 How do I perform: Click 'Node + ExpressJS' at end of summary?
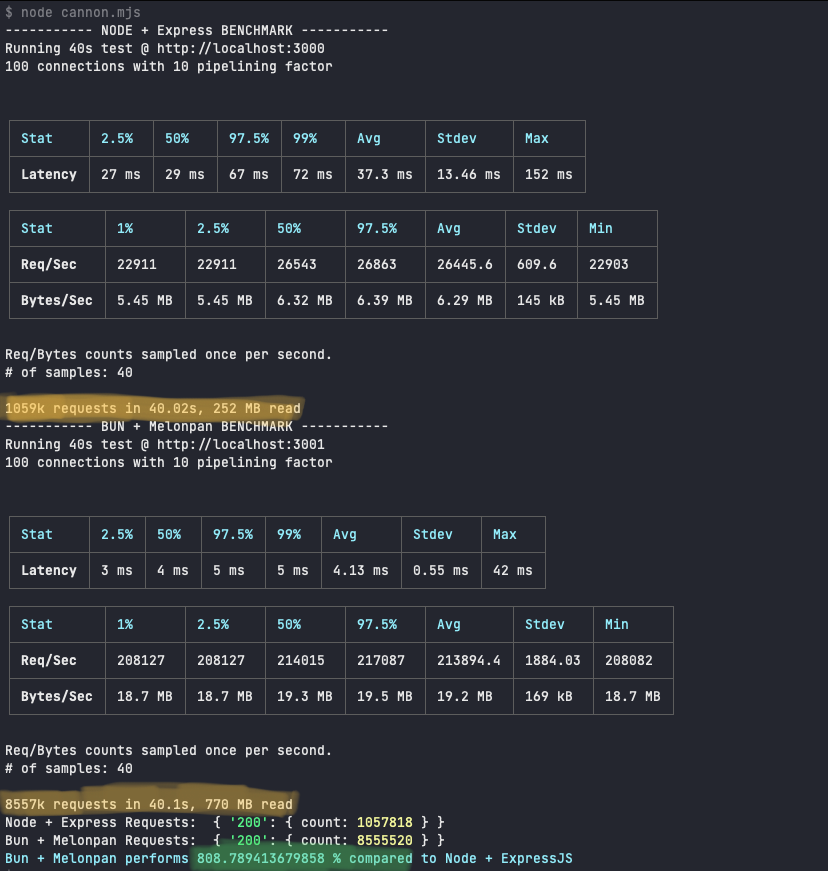click(509, 858)
